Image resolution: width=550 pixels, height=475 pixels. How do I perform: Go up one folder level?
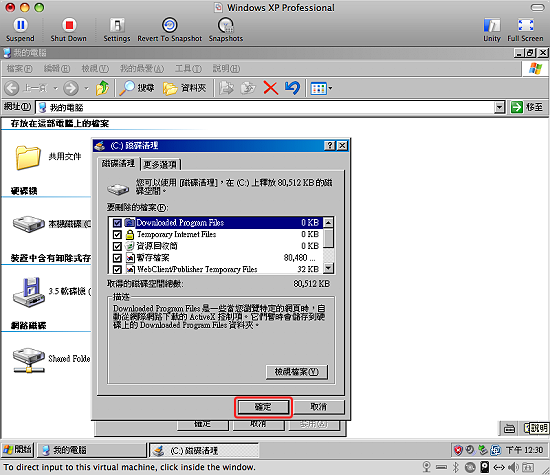point(102,88)
